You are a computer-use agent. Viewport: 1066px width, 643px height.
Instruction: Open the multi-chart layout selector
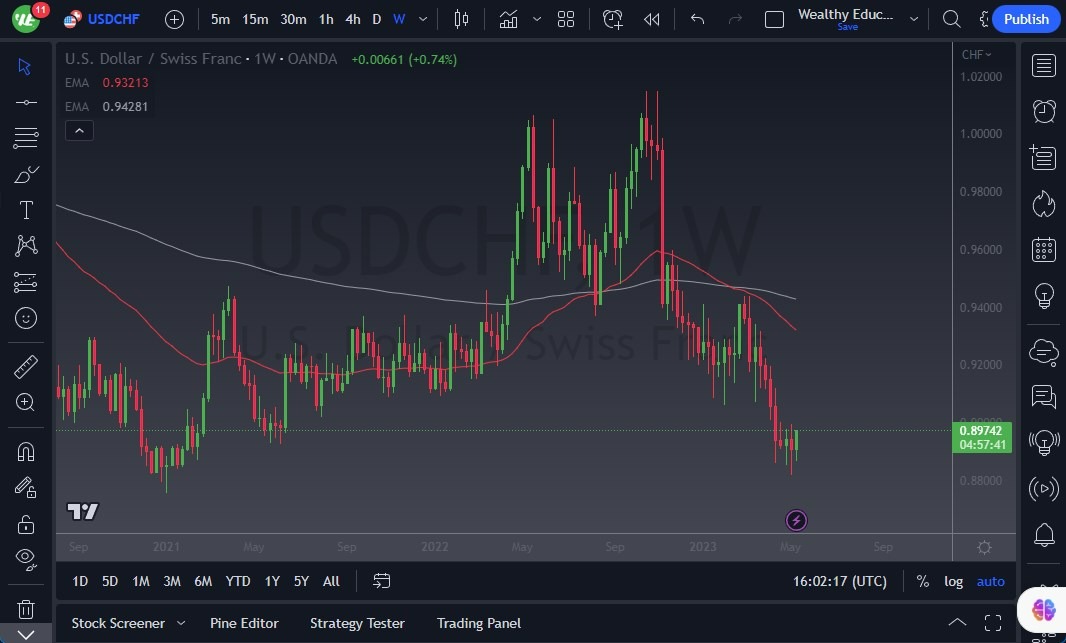[566, 18]
